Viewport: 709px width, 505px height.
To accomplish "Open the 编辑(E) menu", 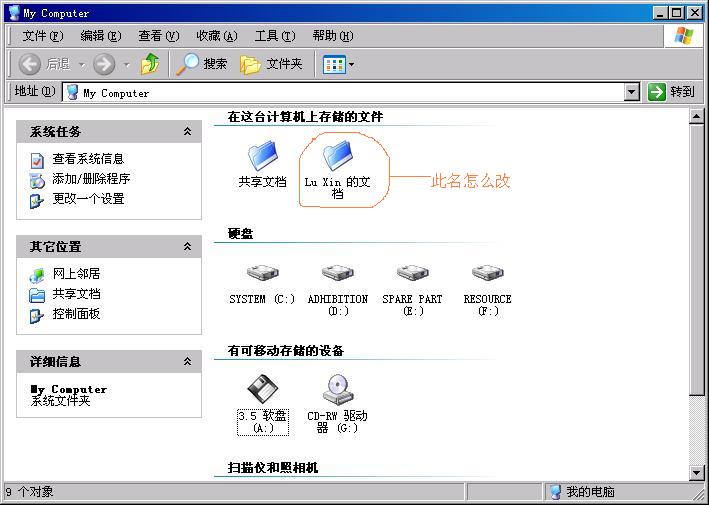I will click(101, 36).
